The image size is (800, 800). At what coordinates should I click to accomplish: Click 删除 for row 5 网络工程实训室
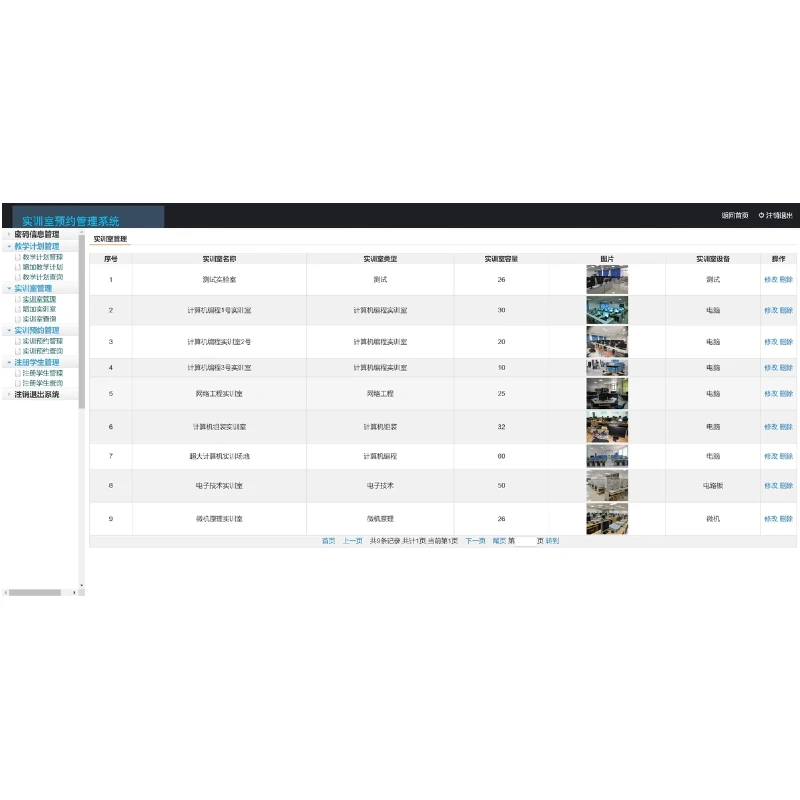[786, 394]
